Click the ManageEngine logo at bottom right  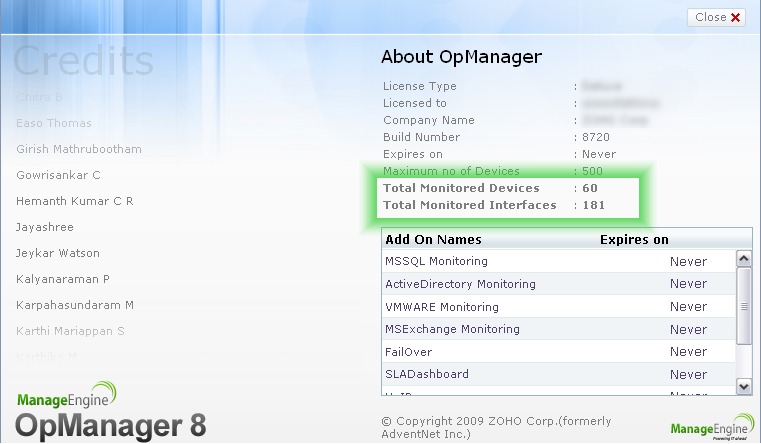point(712,427)
